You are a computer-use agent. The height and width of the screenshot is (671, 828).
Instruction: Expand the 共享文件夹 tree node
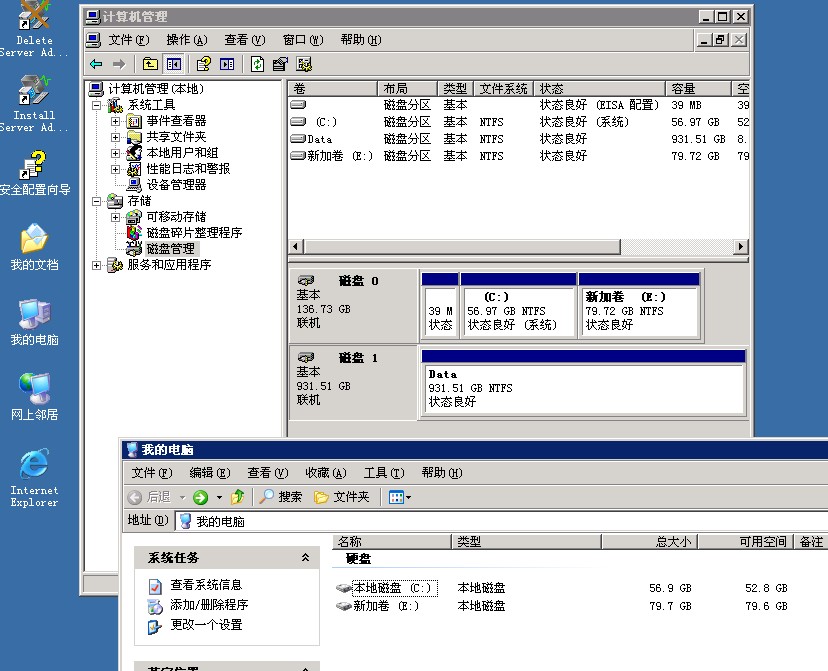pos(116,137)
